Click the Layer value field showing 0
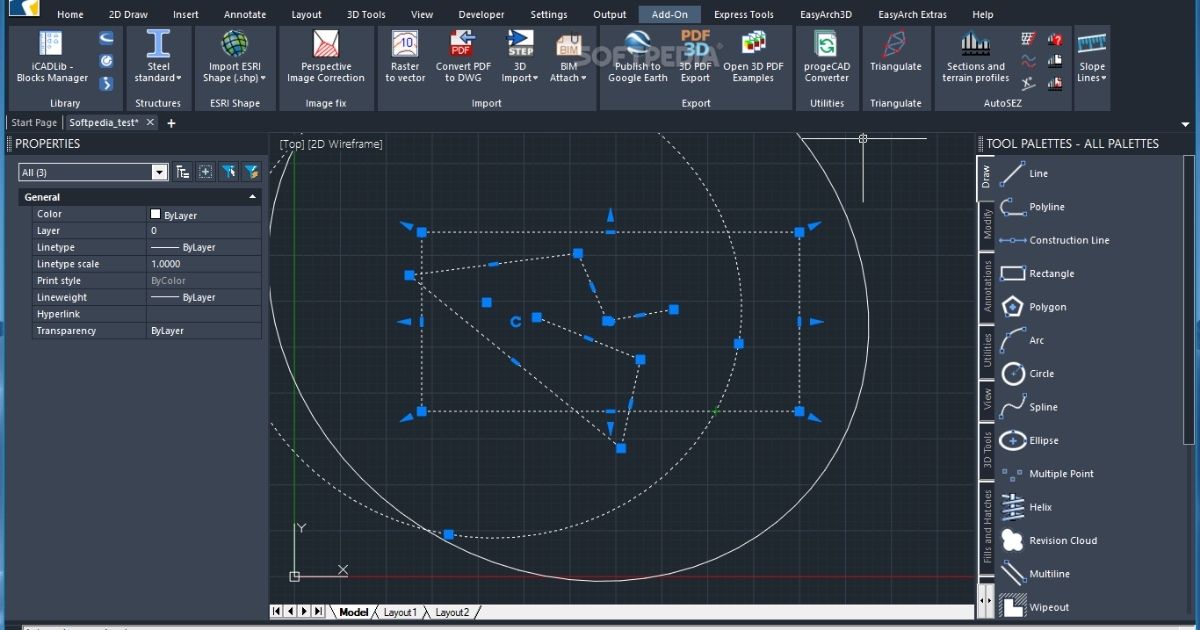 pyautogui.click(x=204, y=231)
